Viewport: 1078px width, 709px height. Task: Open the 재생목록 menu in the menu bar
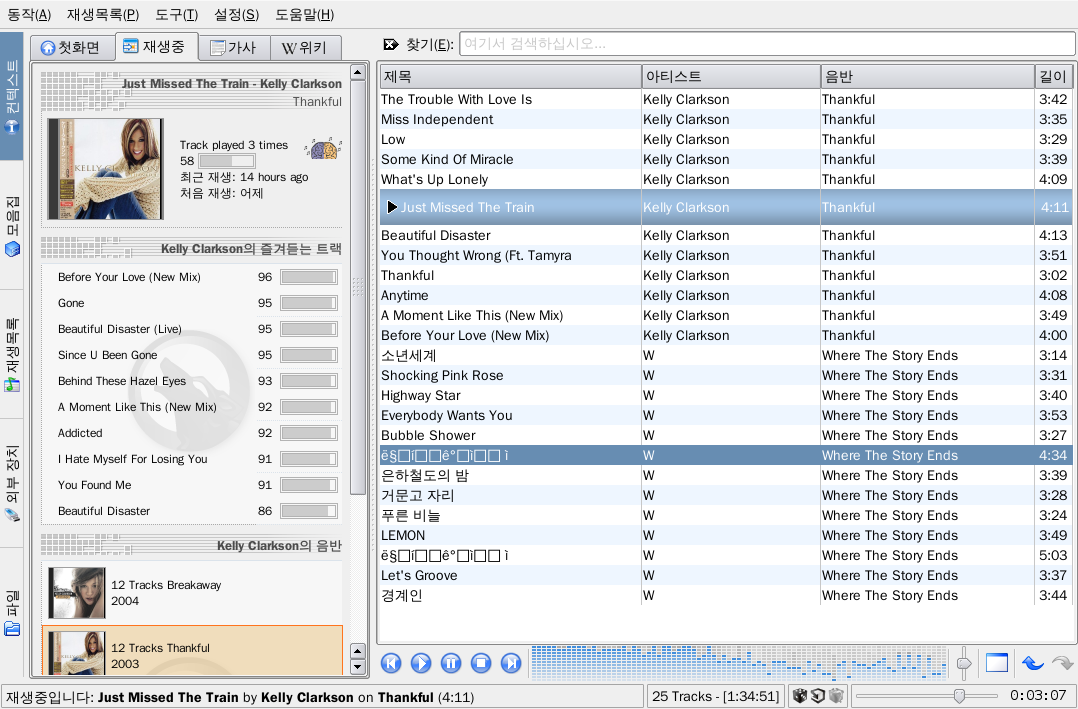coord(103,14)
